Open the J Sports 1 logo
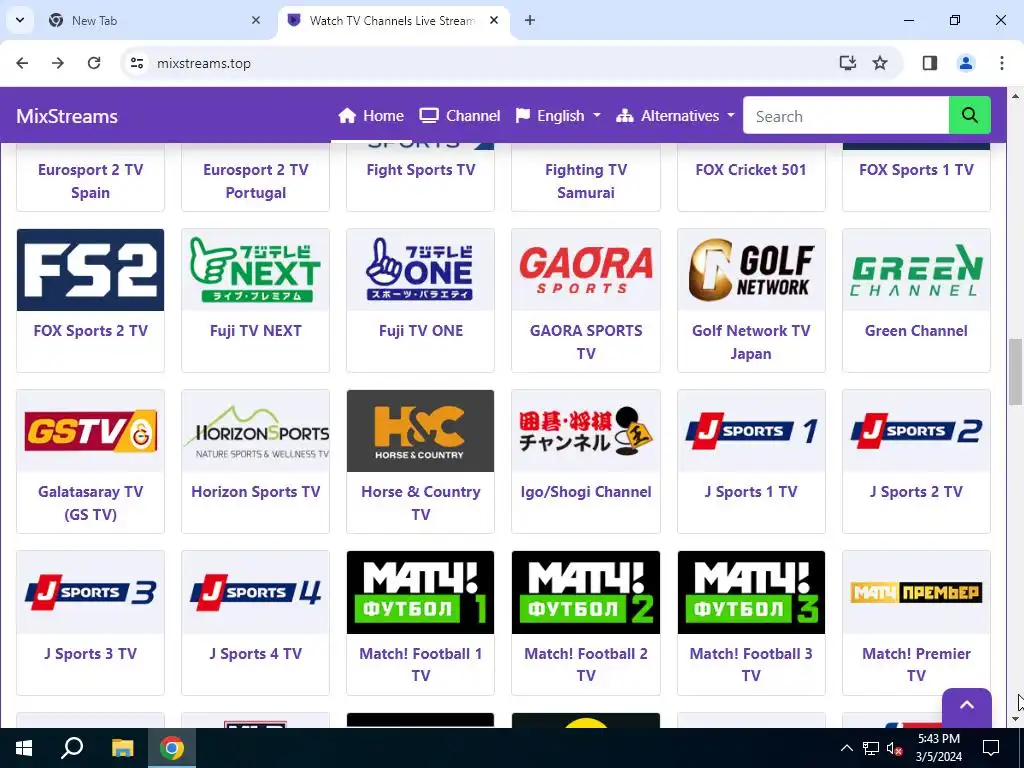The height and width of the screenshot is (768, 1024). 751,431
